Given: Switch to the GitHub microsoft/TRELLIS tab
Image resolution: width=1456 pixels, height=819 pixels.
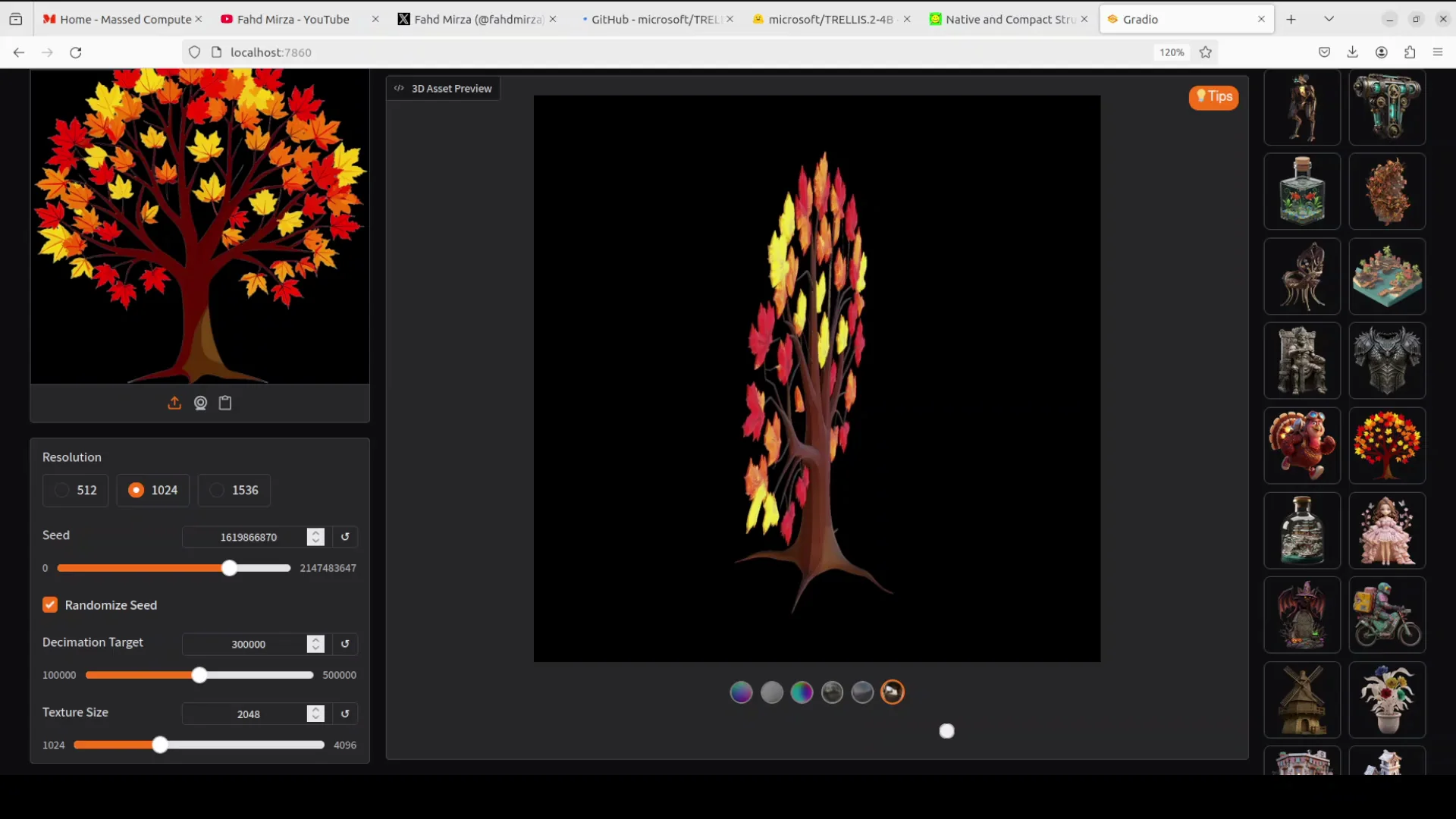Looking at the screenshot, I should tap(654, 19).
